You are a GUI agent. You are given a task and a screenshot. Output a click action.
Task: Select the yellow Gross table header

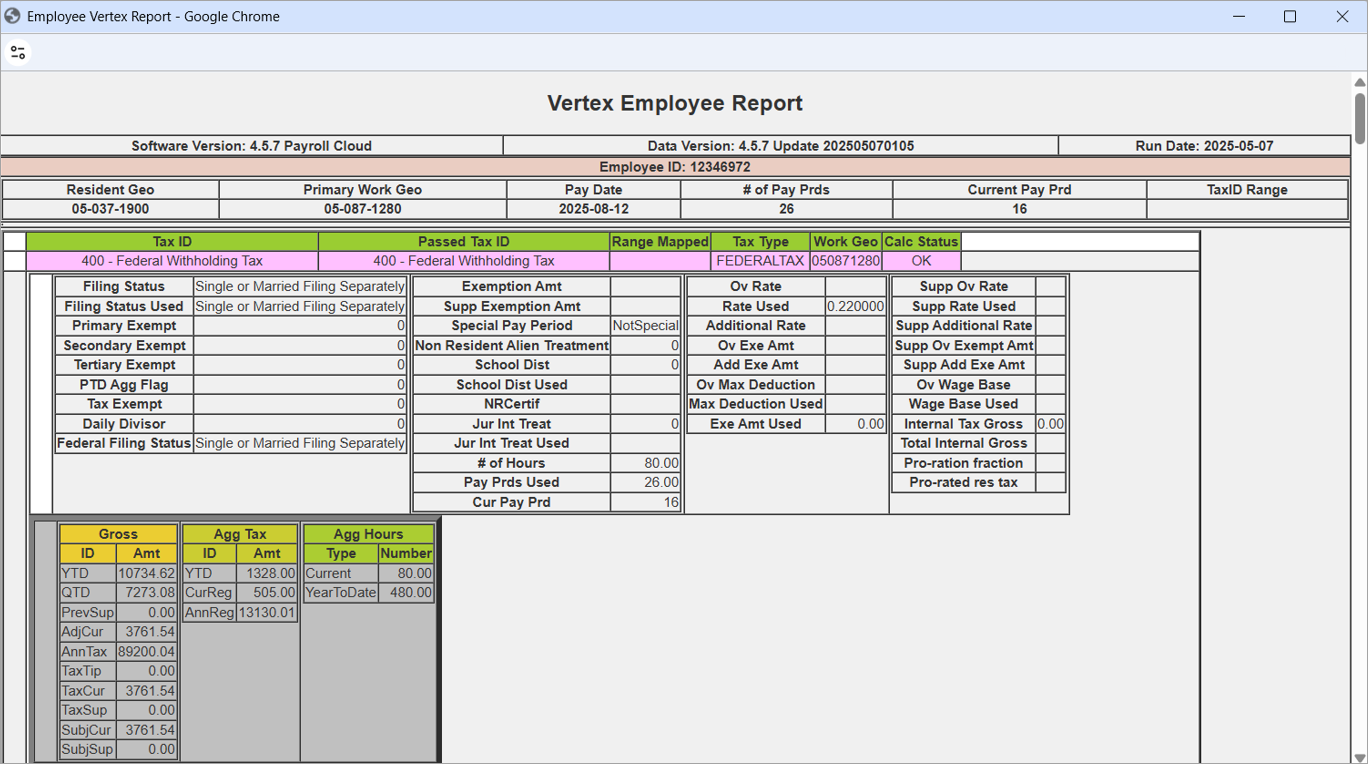click(x=118, y=533)
